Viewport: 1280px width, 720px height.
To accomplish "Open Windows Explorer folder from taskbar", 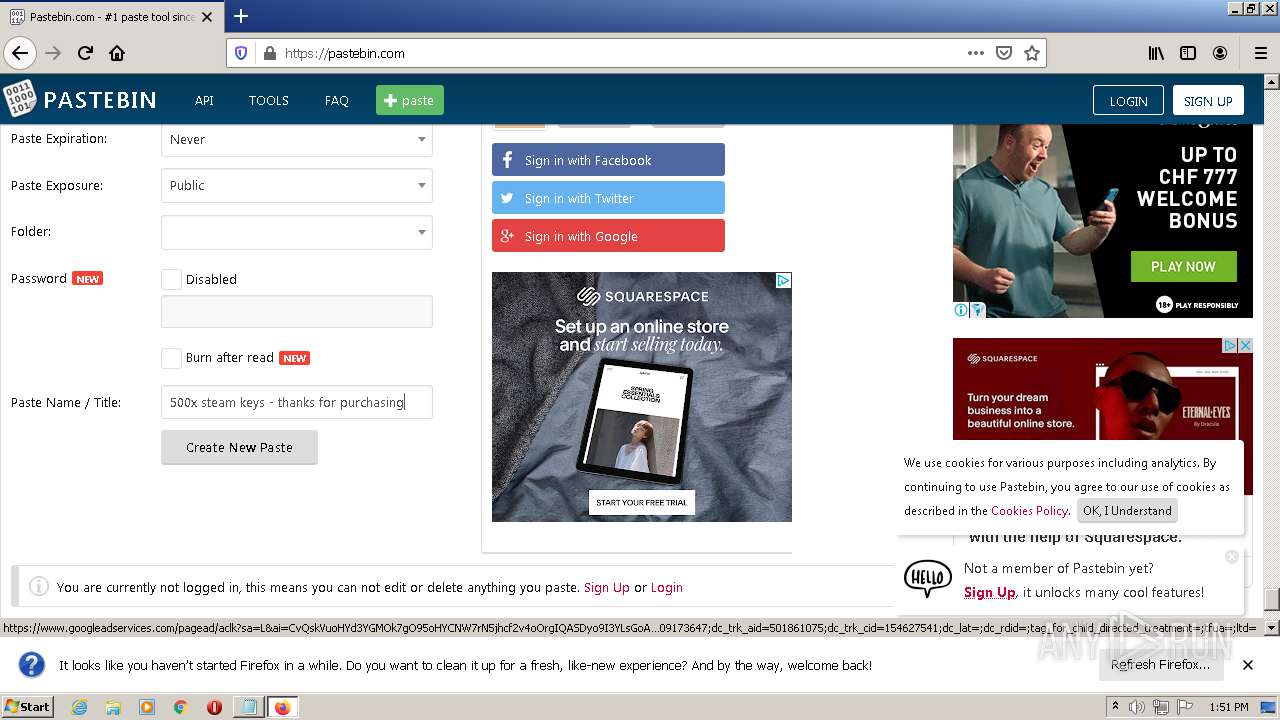I will [113, 707].
